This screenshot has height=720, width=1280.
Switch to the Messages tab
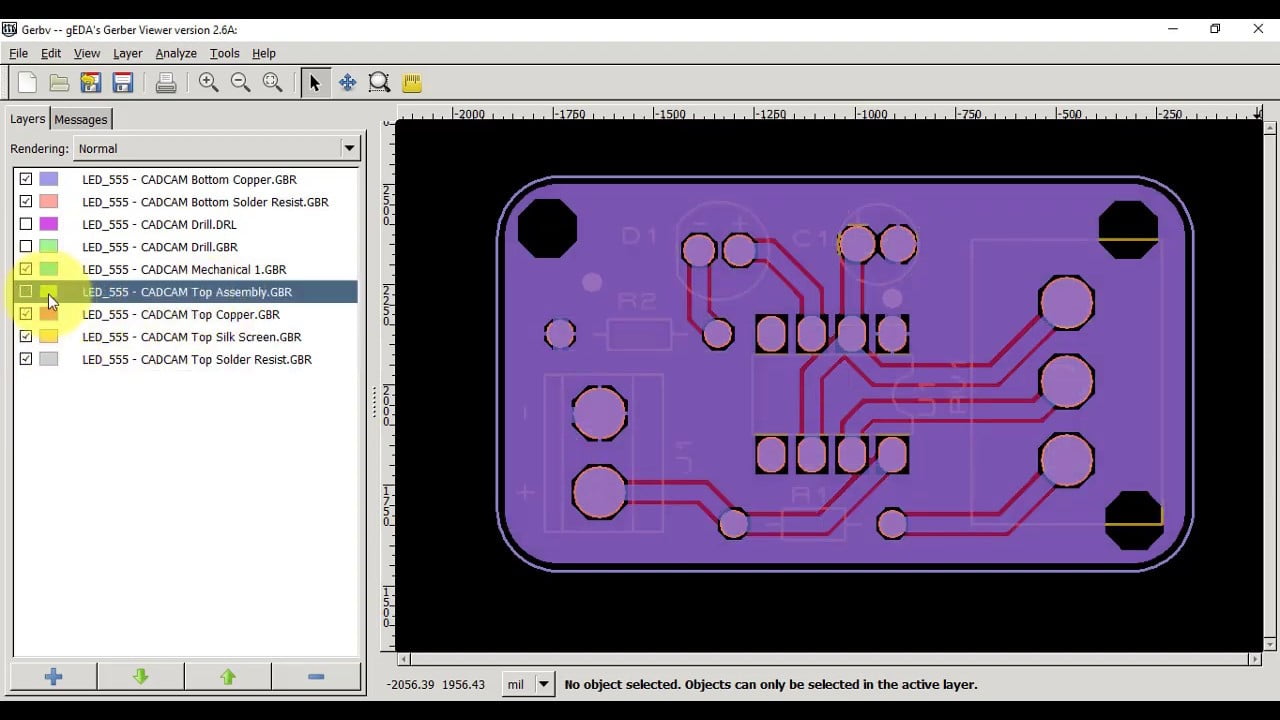(81, 119)
